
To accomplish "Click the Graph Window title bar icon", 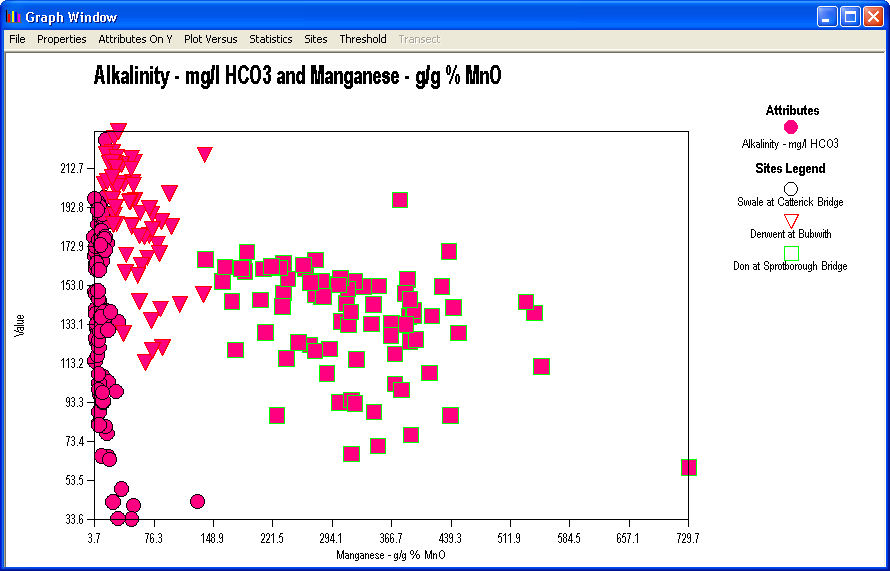I will click(14, 16).
